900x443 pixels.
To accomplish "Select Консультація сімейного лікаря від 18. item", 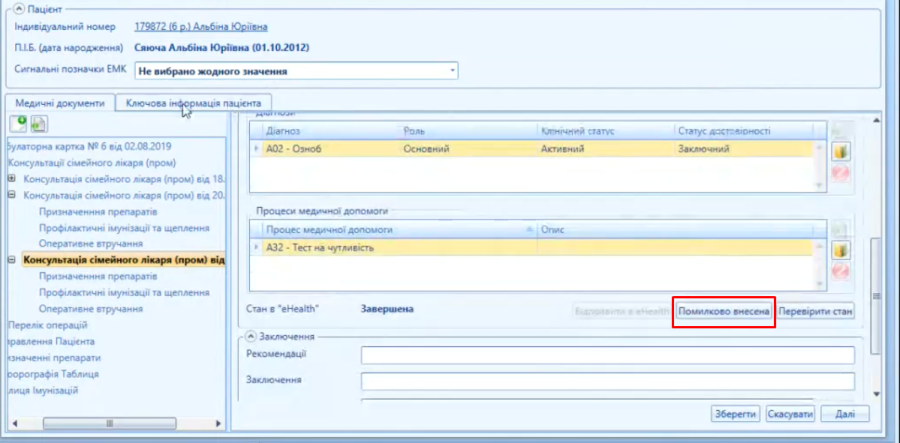I will tap(124, 179).
